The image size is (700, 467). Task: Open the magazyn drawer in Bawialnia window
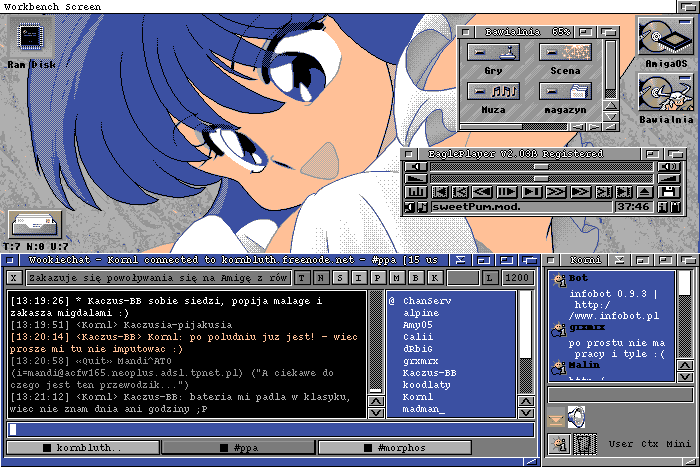[565, 91]
